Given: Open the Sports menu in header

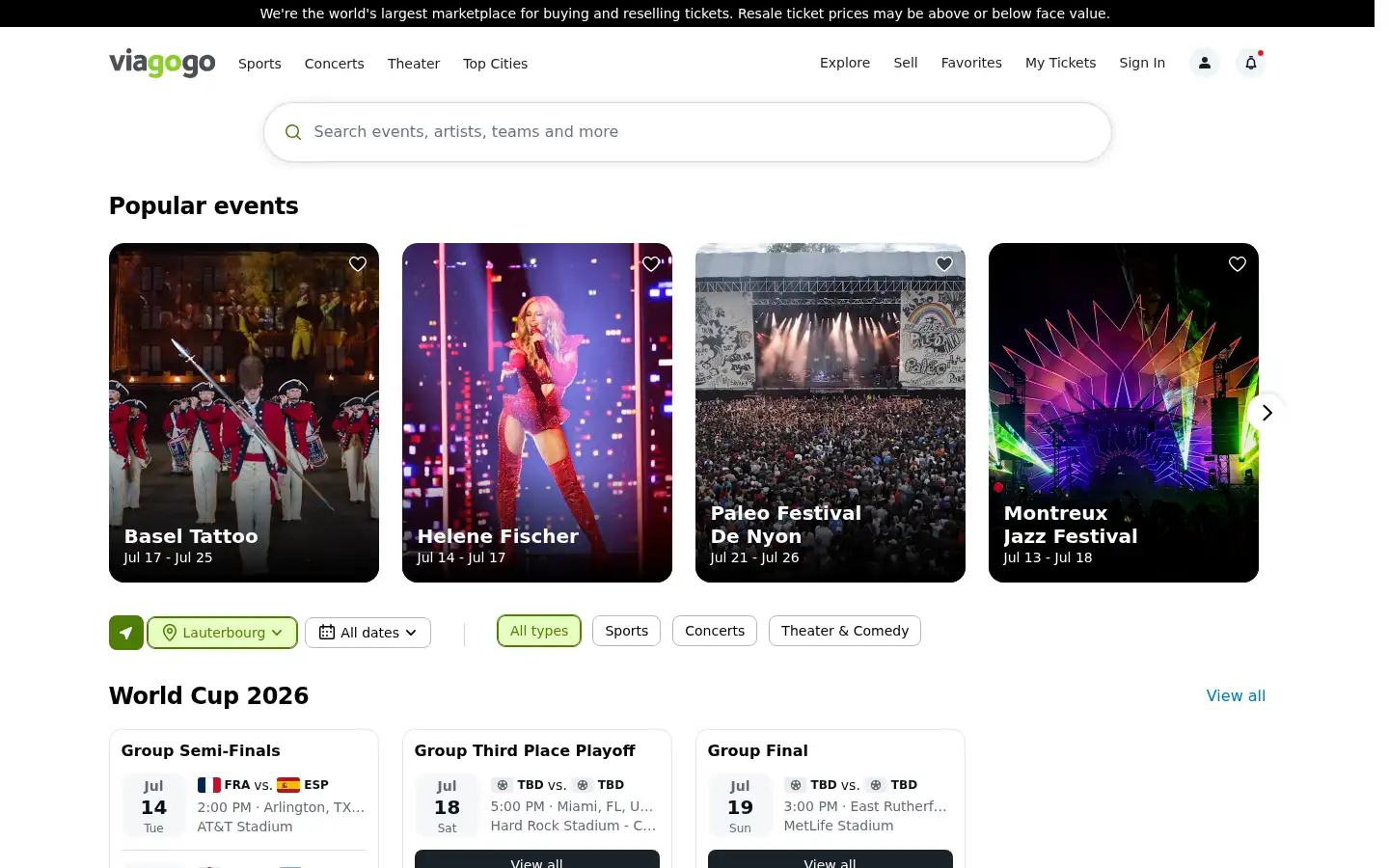Looking at the screenshot, I should point(260,64).
